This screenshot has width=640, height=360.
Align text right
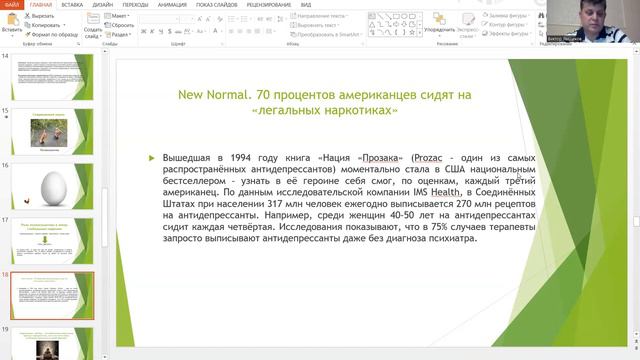click(x=248, y=31)
